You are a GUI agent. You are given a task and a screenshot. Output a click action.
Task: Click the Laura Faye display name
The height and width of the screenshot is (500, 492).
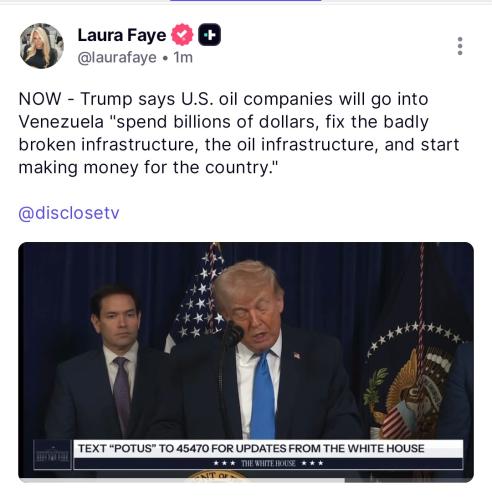[122, 35]
